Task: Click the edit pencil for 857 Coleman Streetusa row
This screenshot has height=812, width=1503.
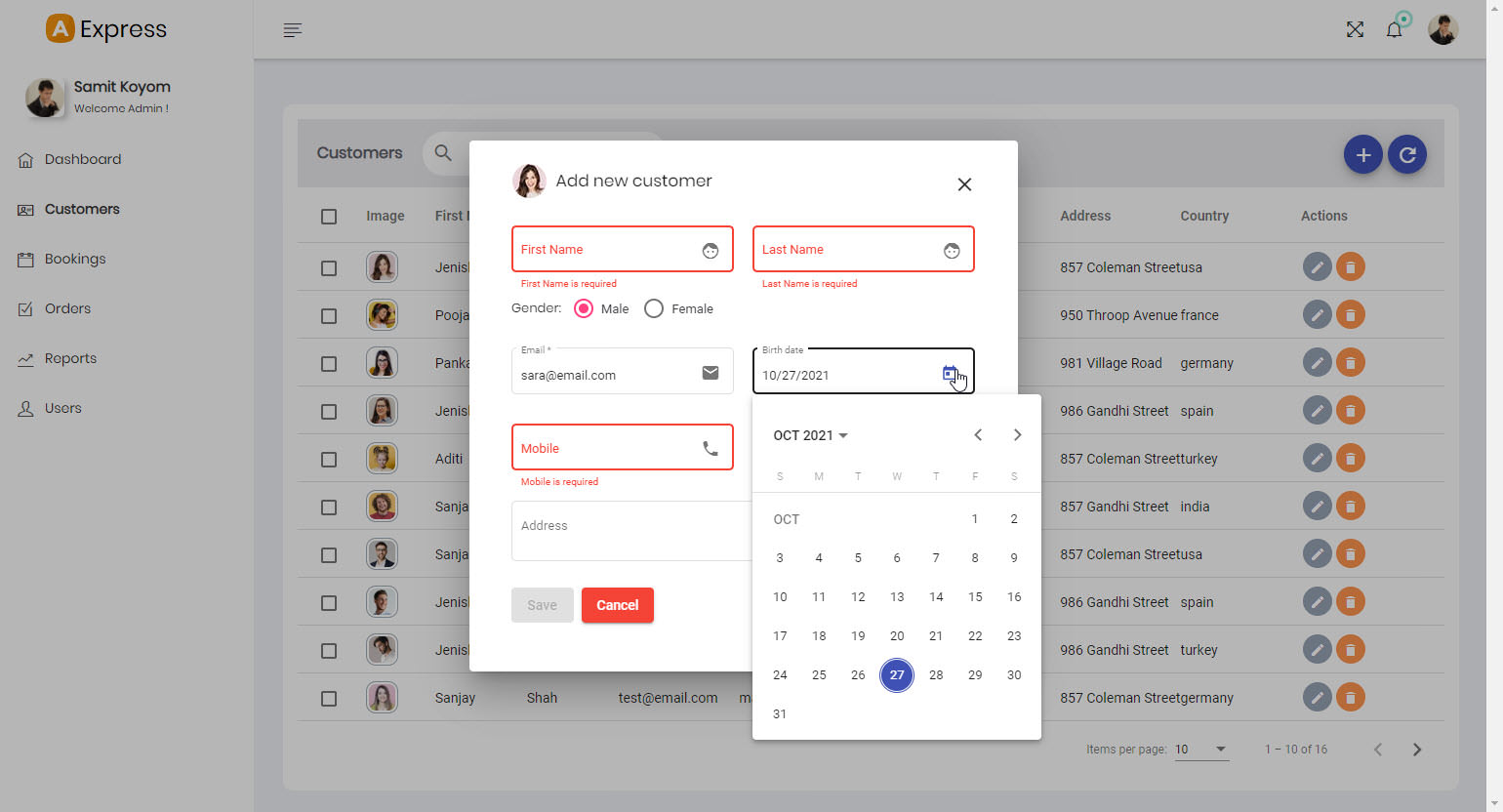Action: [x=1317, y=267]
